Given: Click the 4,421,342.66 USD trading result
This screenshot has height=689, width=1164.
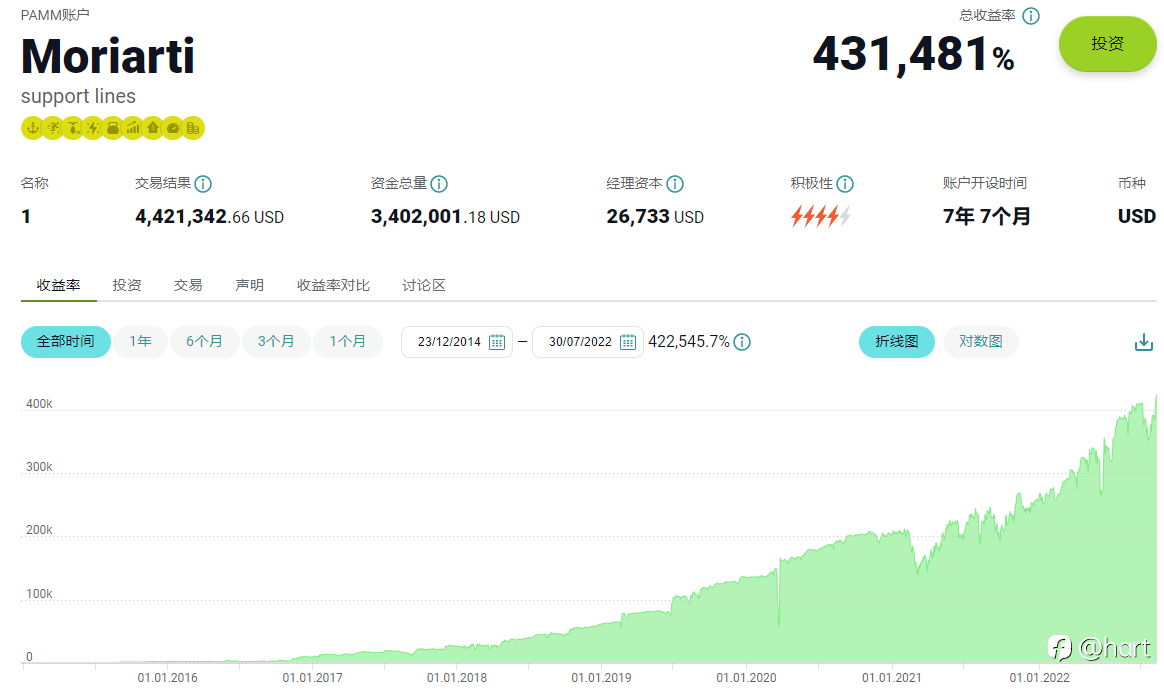Looking at the screenshot, I should [x=209, y=217].
